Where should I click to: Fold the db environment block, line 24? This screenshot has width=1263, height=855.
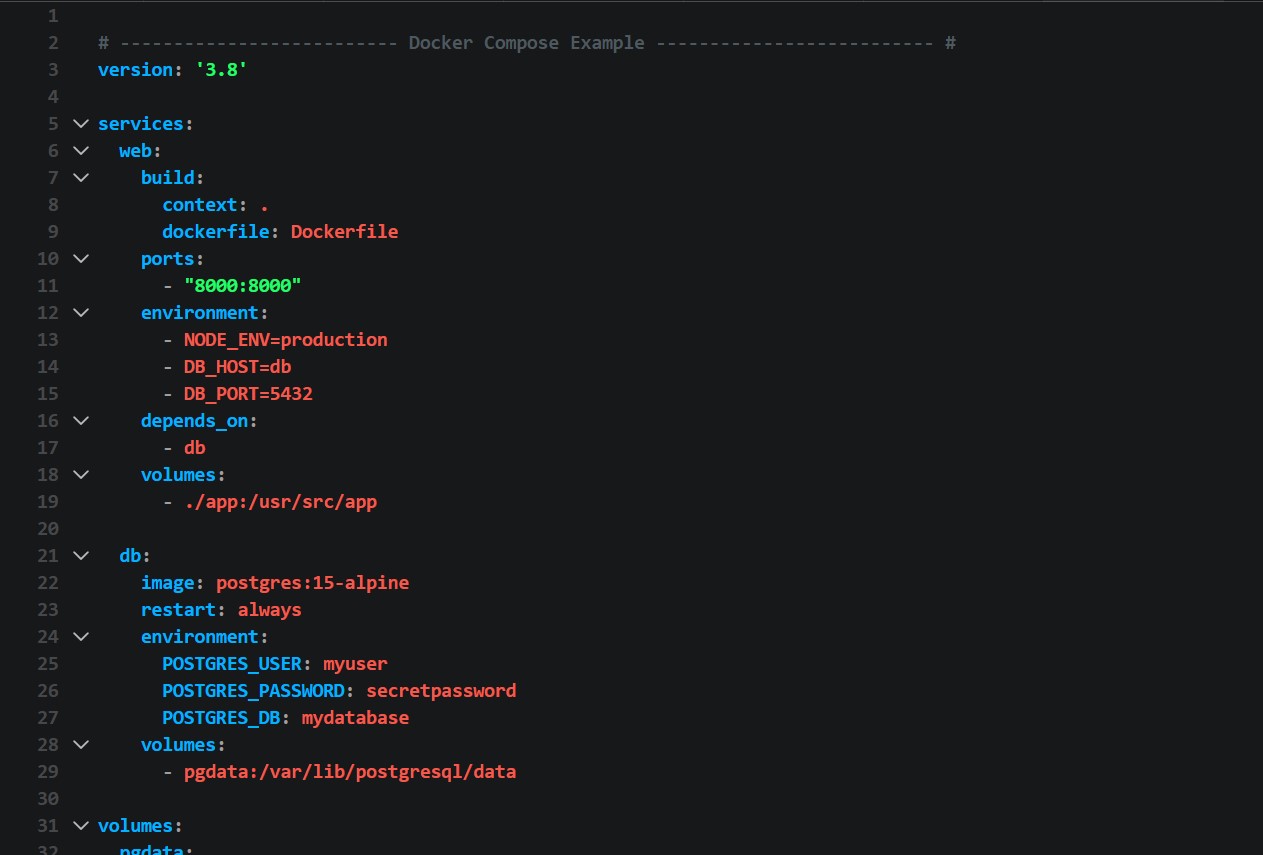(x=80, y=637)
